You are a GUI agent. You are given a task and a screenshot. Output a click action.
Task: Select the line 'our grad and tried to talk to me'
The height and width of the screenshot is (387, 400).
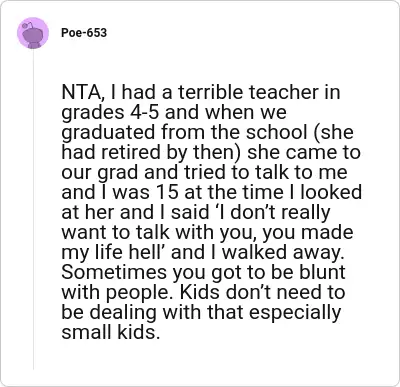(x=204, y=172)
